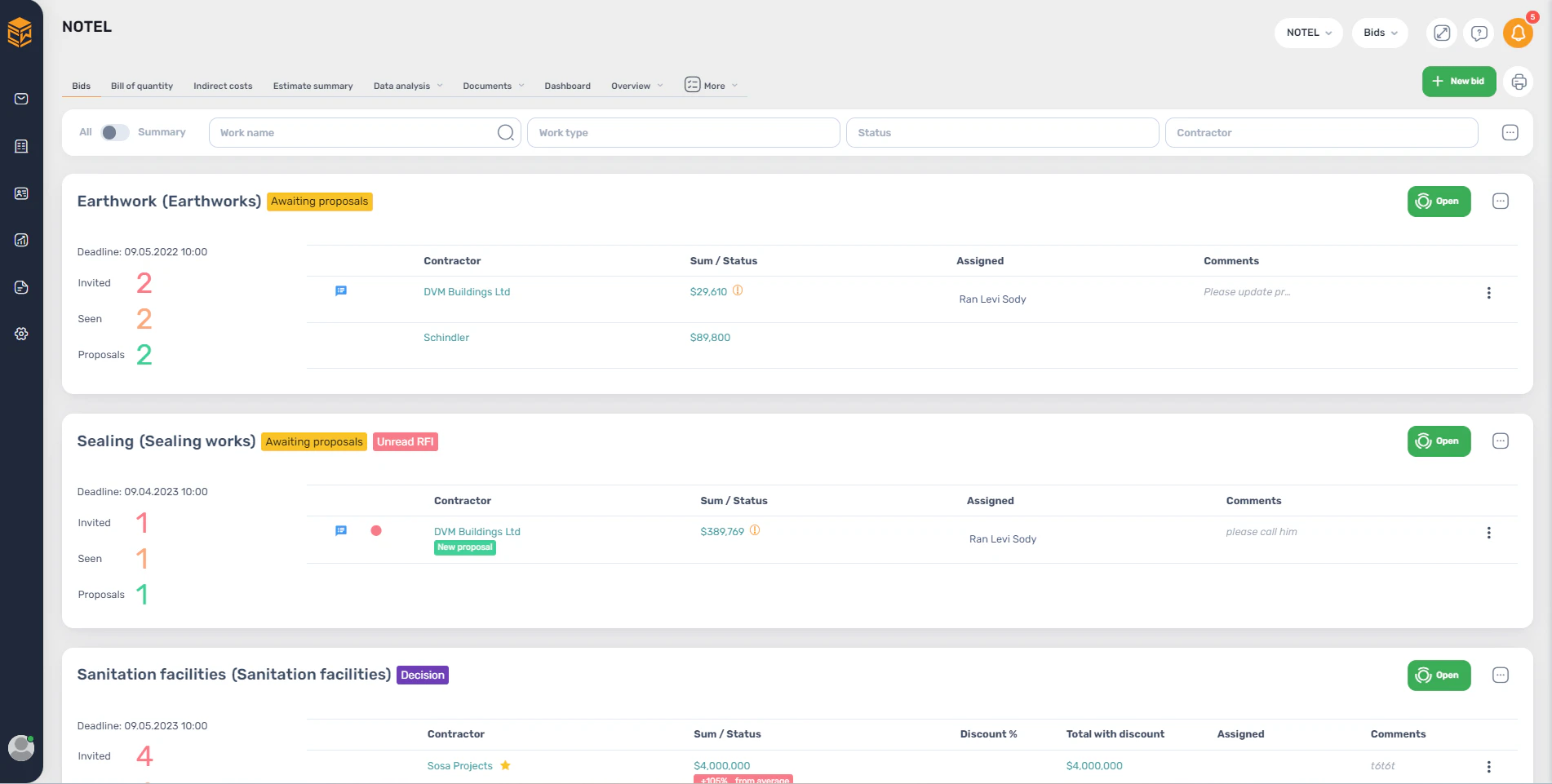Image resolution: width=1552 pixels, height=784 pixels.
Task: Open the analytics chart icon in the sidebar
Action: [21, 240]
